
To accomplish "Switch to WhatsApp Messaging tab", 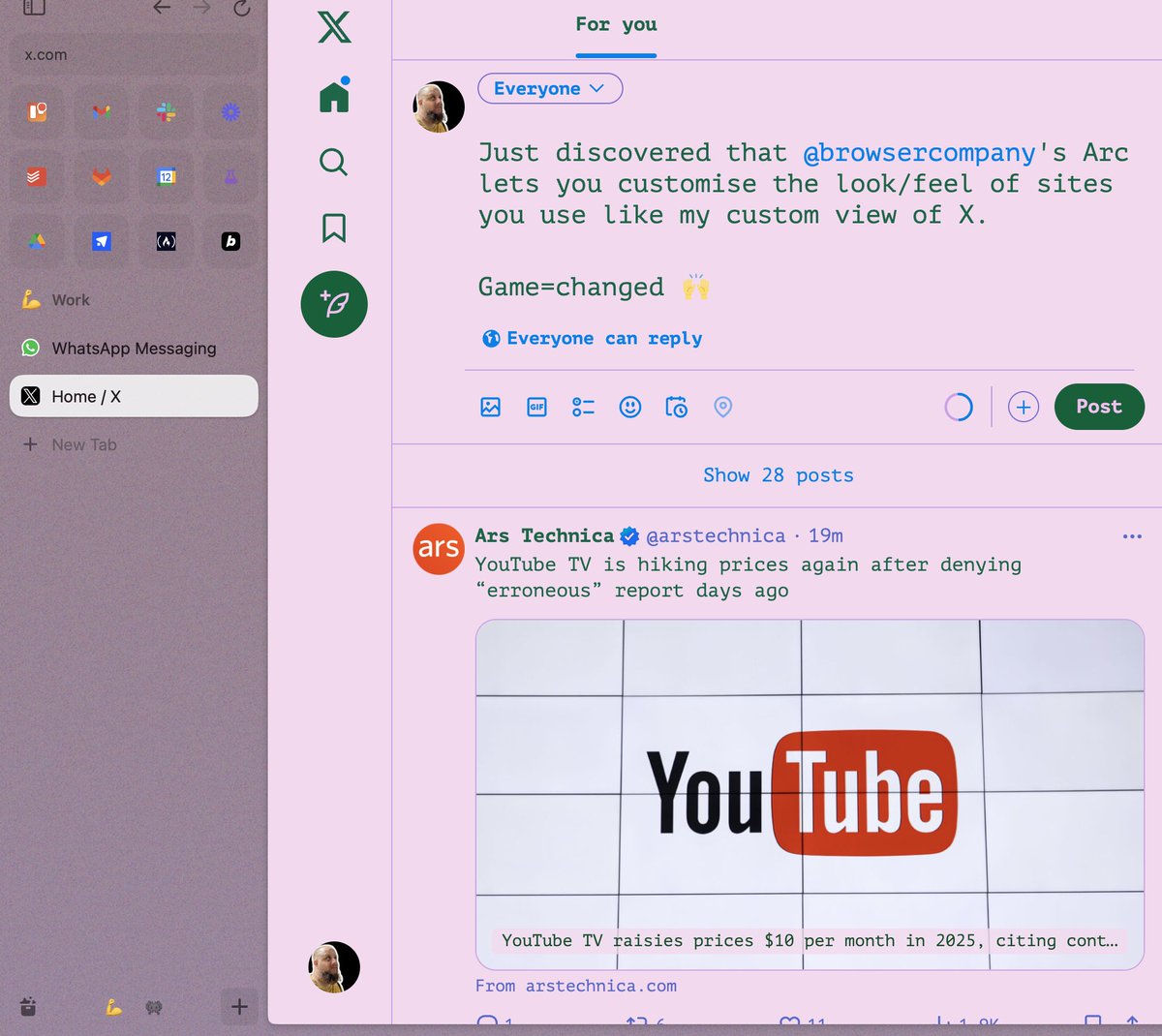I will point(134,348).
